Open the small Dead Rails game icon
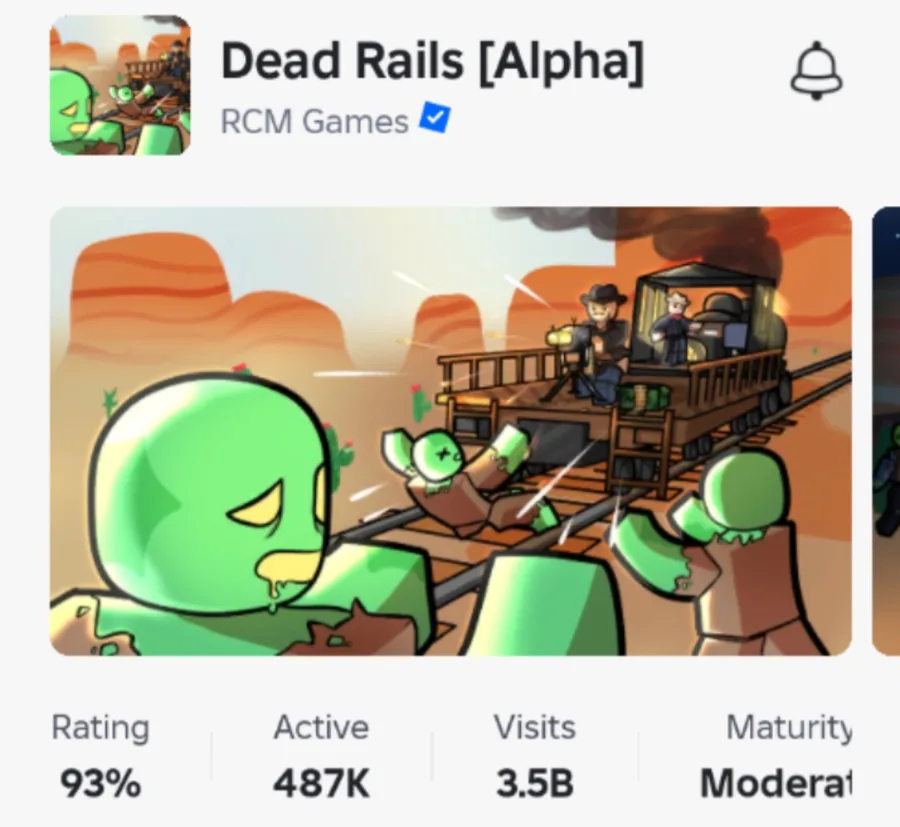The height and width of the screenshot is (827, 900). [121, 85]
